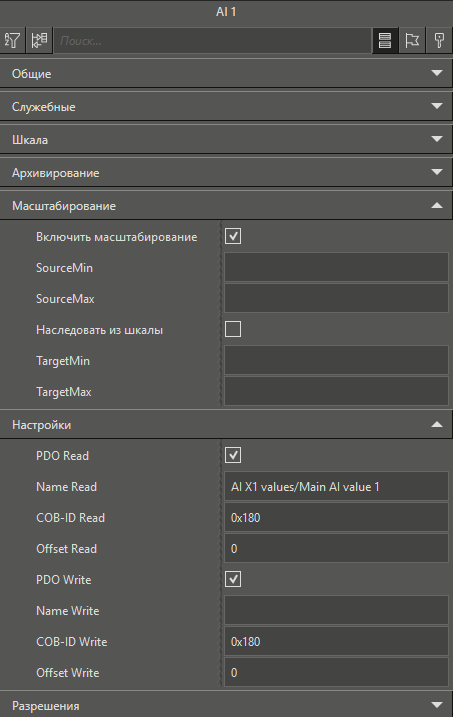Click the Offset Write label
The height and width of the screenshot is (717, 453).
pyautogui.click(x=68, y=673)
